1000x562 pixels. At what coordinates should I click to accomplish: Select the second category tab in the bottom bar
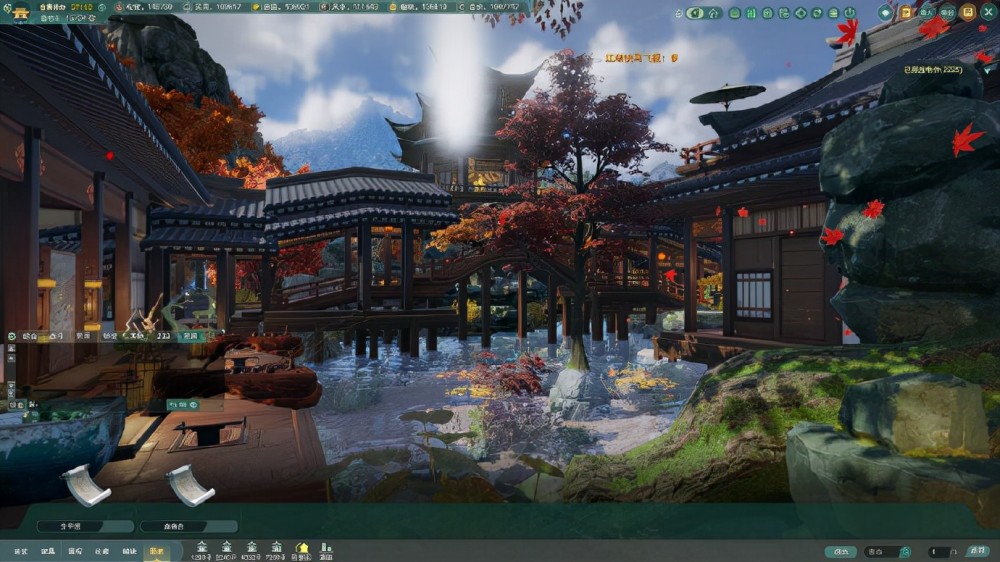(48, 551)
